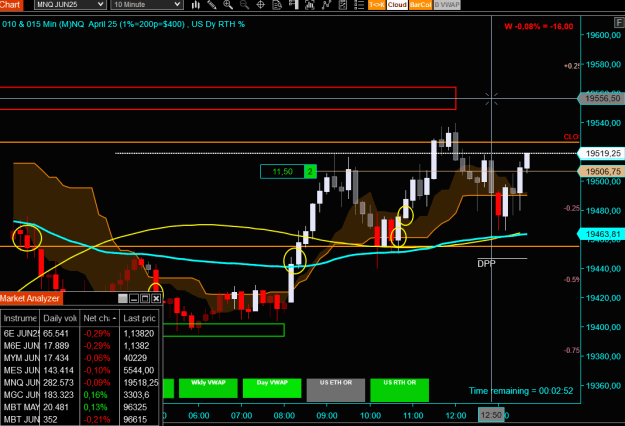Toggle the BarCol bar coloring button

click(421, 4)
